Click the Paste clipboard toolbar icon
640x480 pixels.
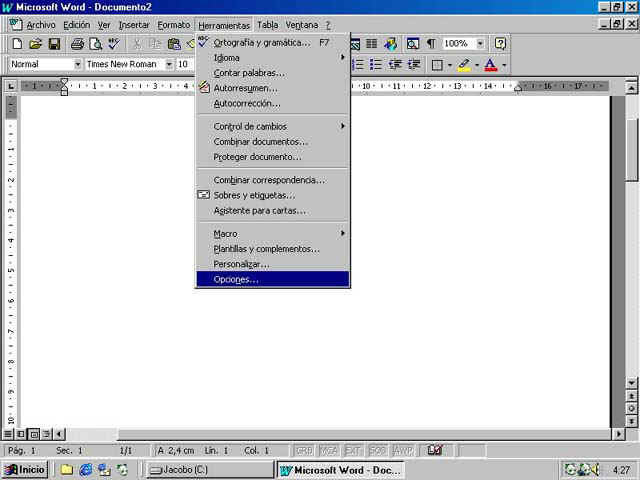click(x=174, y=43)
